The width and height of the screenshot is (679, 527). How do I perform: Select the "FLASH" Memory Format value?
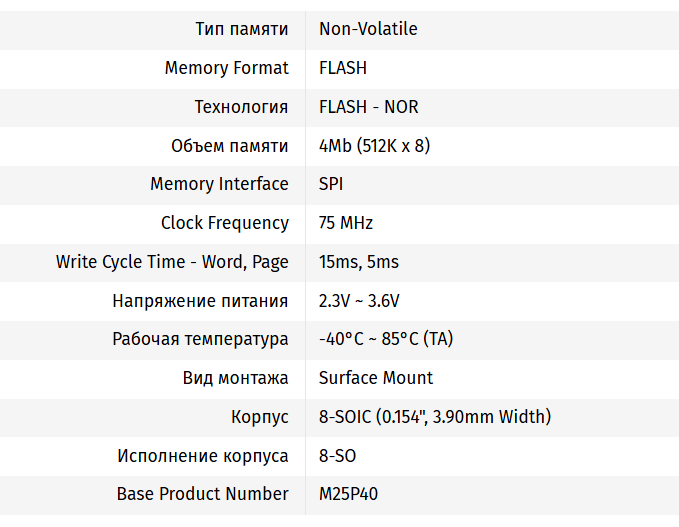tap(343, 68)
